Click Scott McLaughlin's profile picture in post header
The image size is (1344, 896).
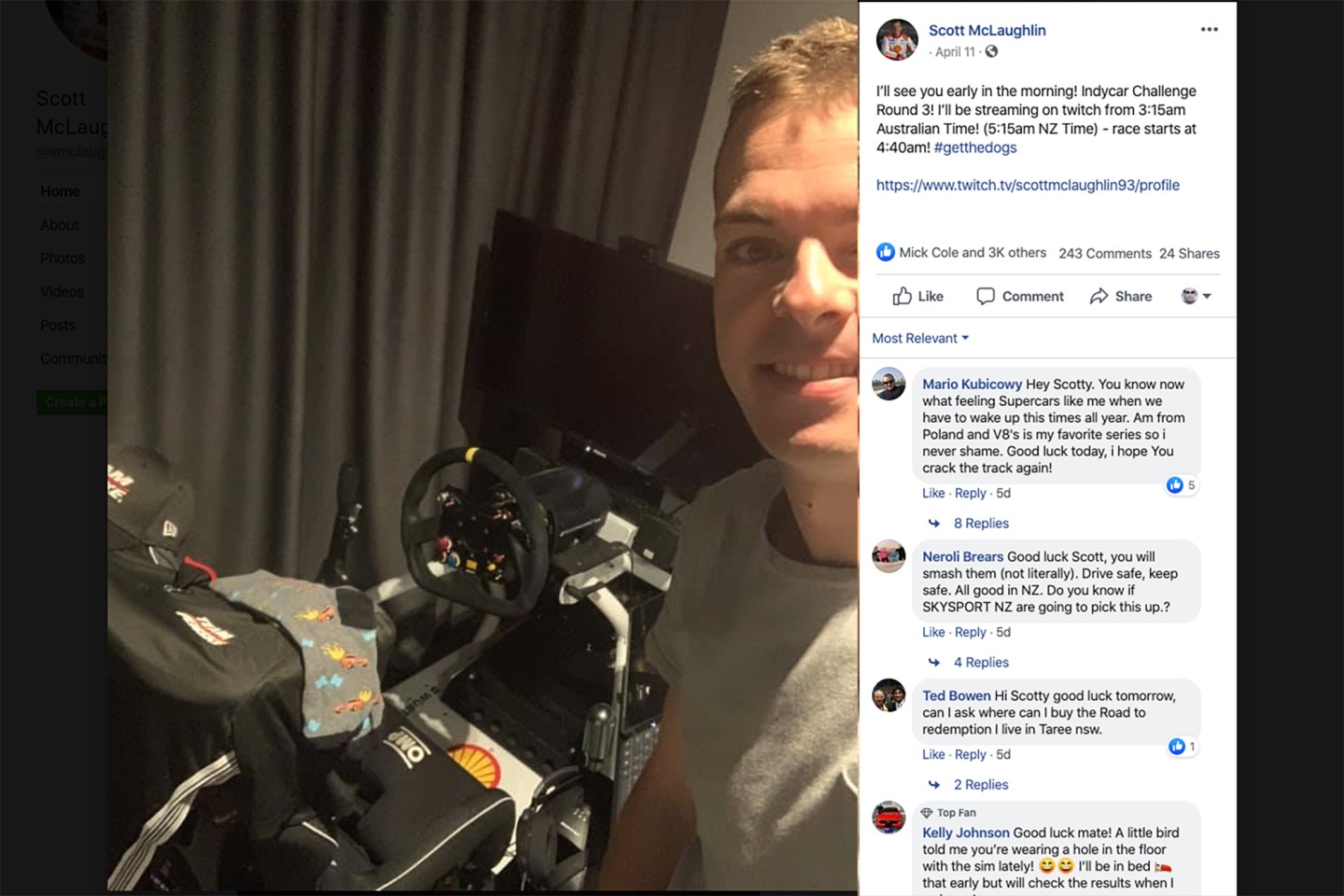tap(897, 40)
